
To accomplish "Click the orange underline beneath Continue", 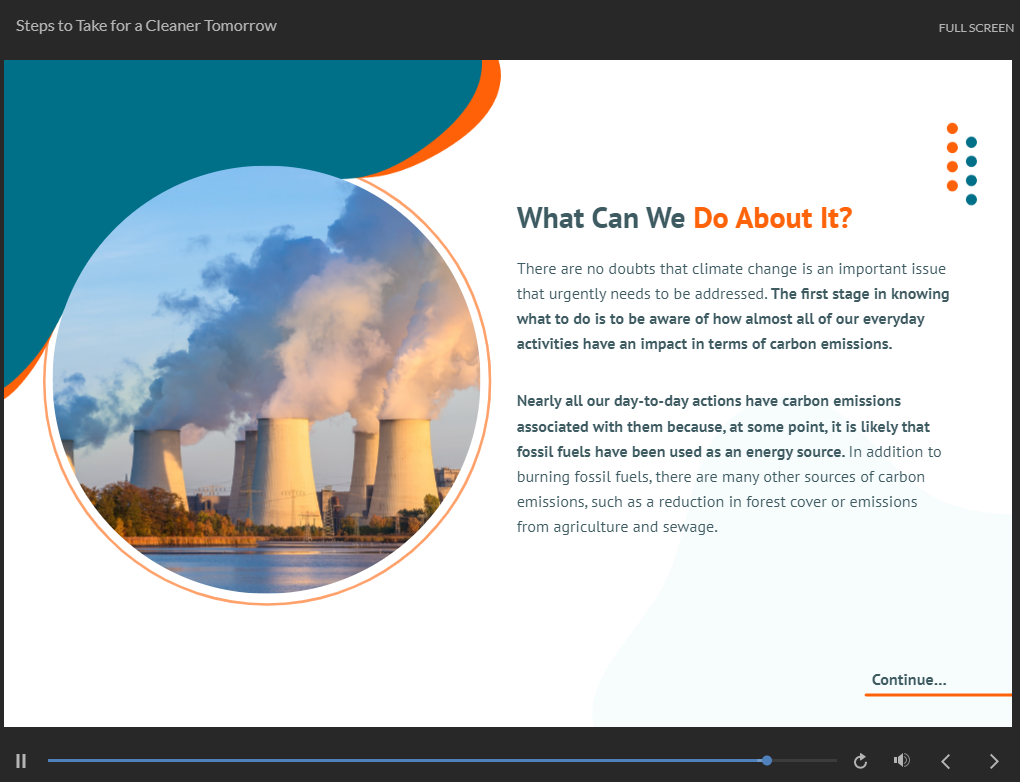I will [x=938, y=694].
